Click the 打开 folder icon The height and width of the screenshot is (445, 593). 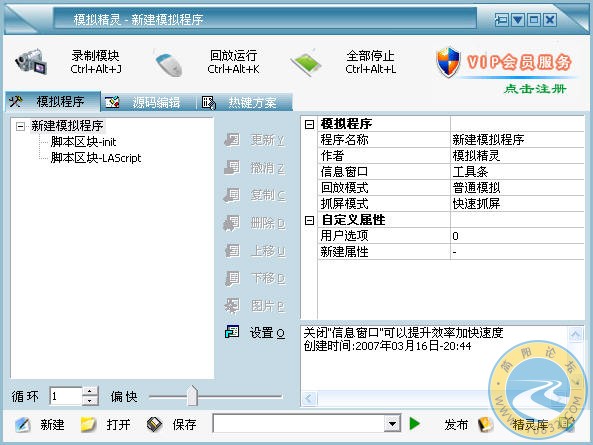pos(89,424)
